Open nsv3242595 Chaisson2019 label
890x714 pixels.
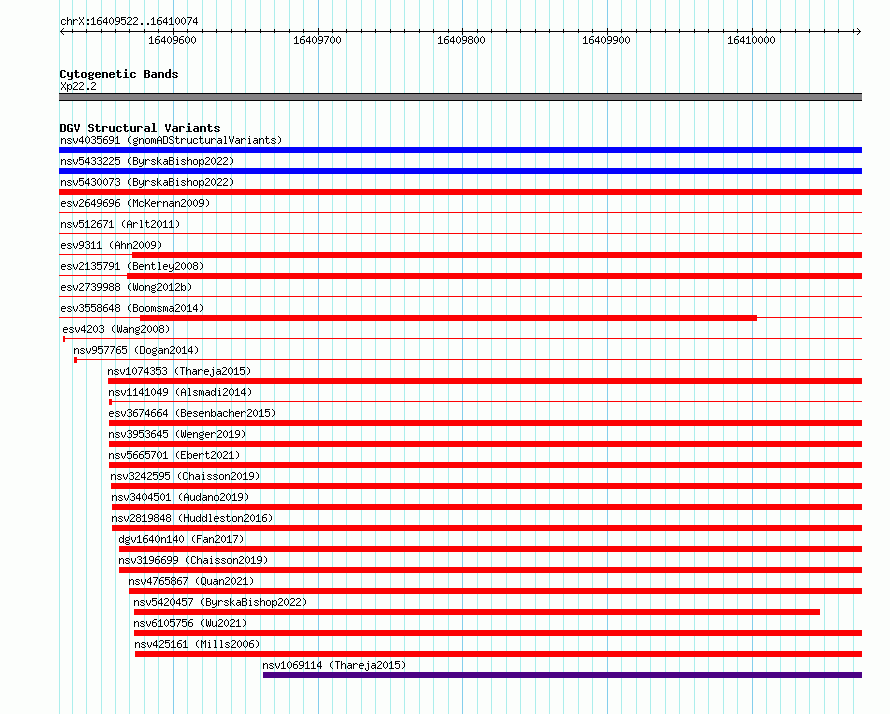(x=185, y=476)
